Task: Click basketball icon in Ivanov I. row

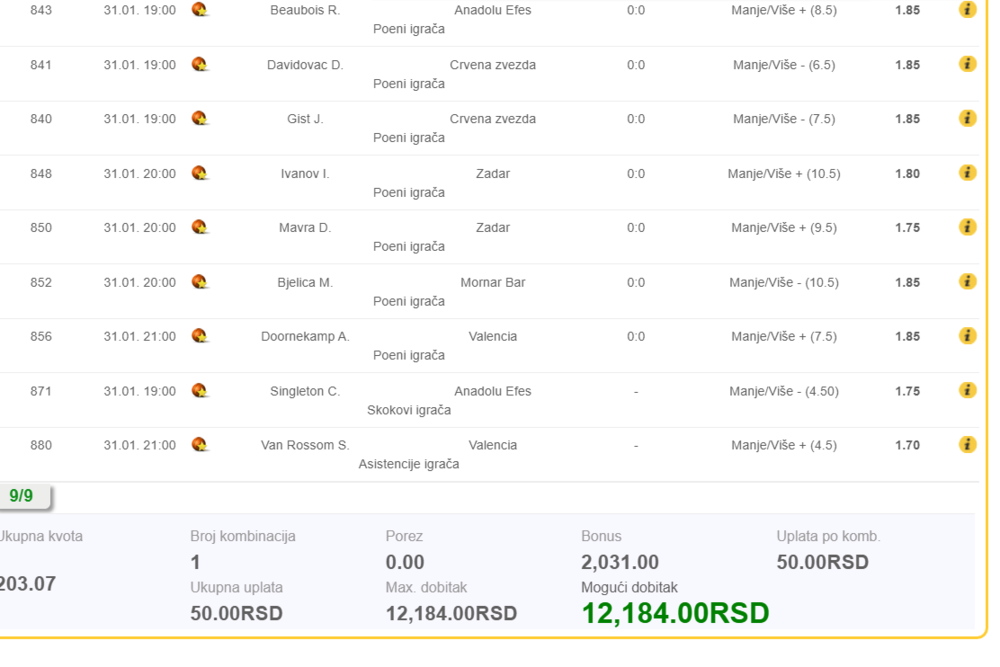Action: pos(200,173)
